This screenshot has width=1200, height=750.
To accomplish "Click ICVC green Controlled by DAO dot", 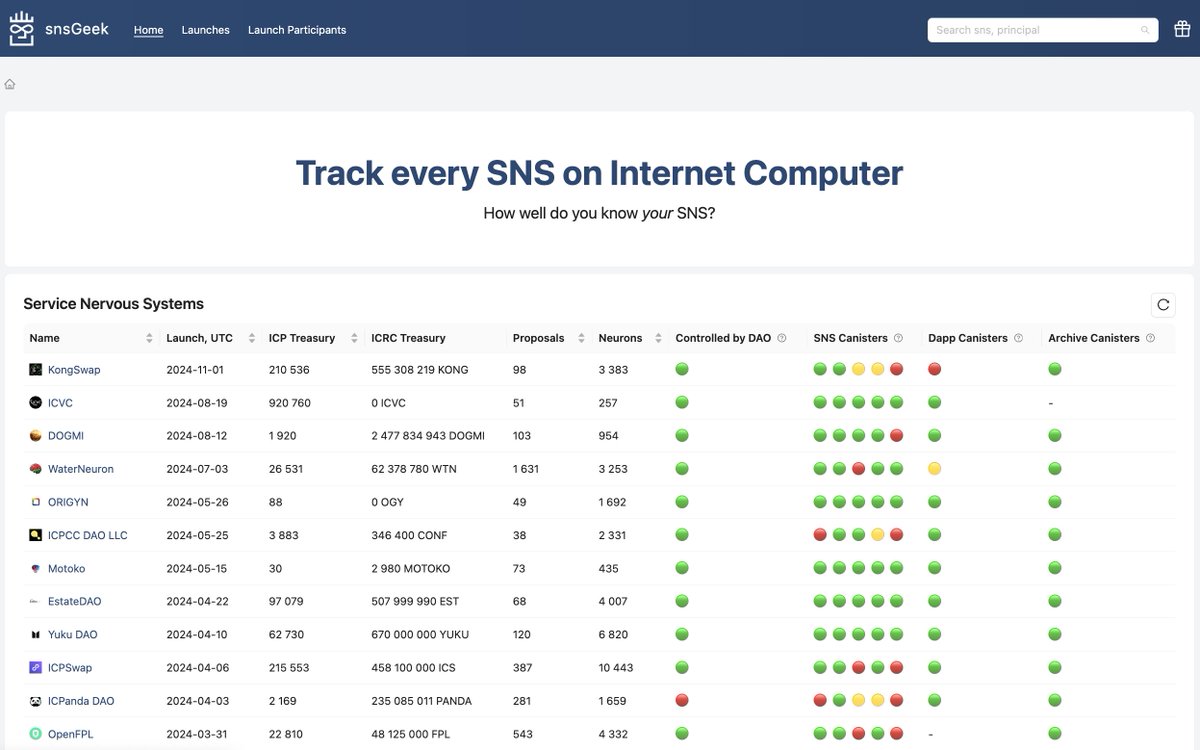I will [x=682, y=402].
